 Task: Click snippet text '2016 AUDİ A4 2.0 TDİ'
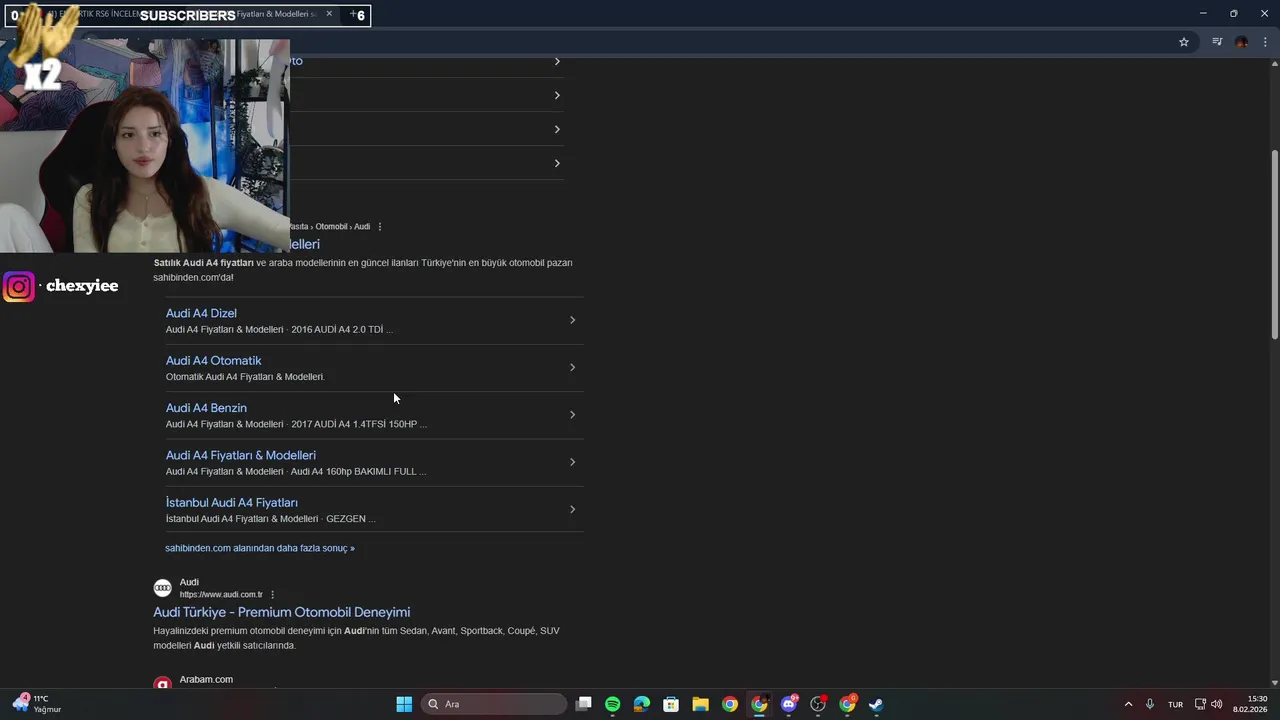(337, 329)
